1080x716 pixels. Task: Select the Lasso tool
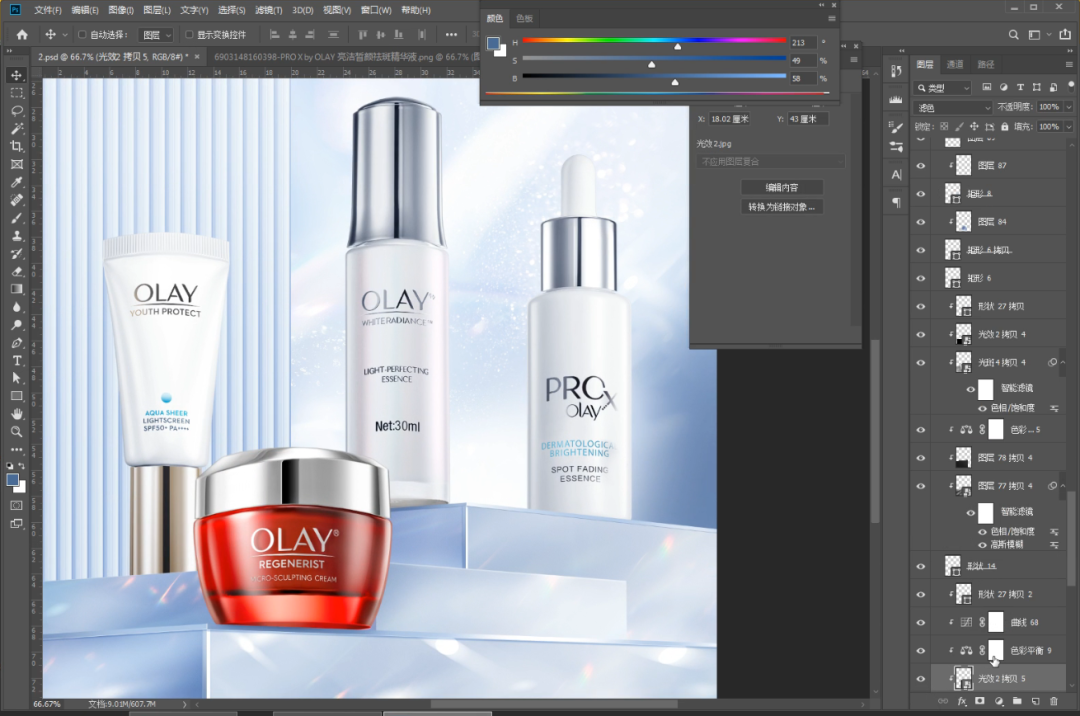(17, 111)
